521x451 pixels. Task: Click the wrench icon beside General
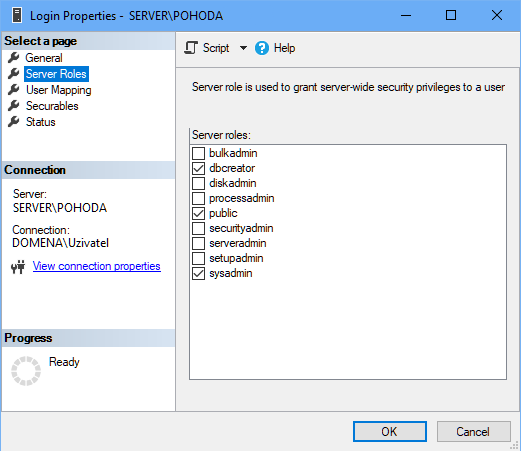point(14,58)
